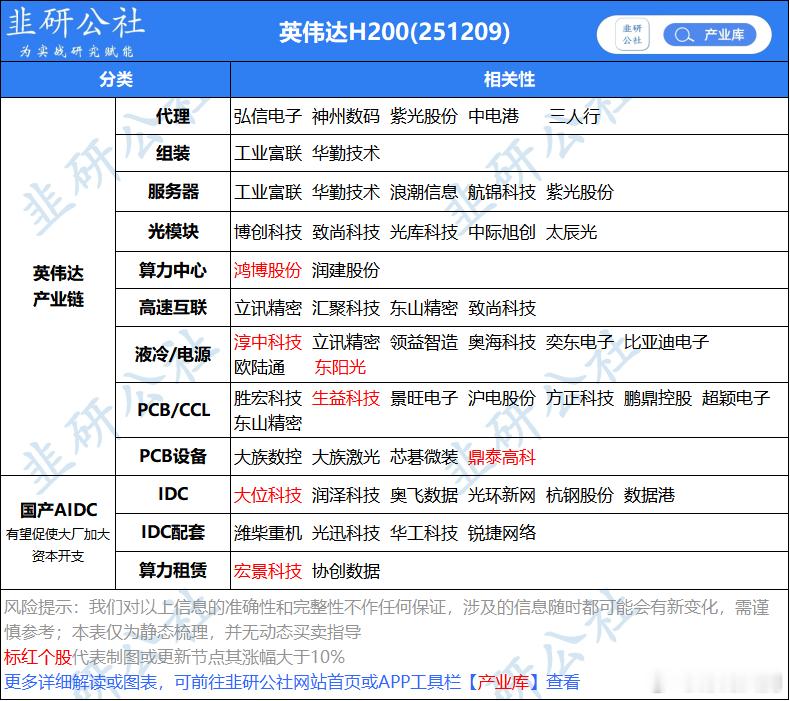Click the red 鸿博股份 stock name
This screenshot has width=790, height=701.
pyautogui.click(x=268, y=270)
